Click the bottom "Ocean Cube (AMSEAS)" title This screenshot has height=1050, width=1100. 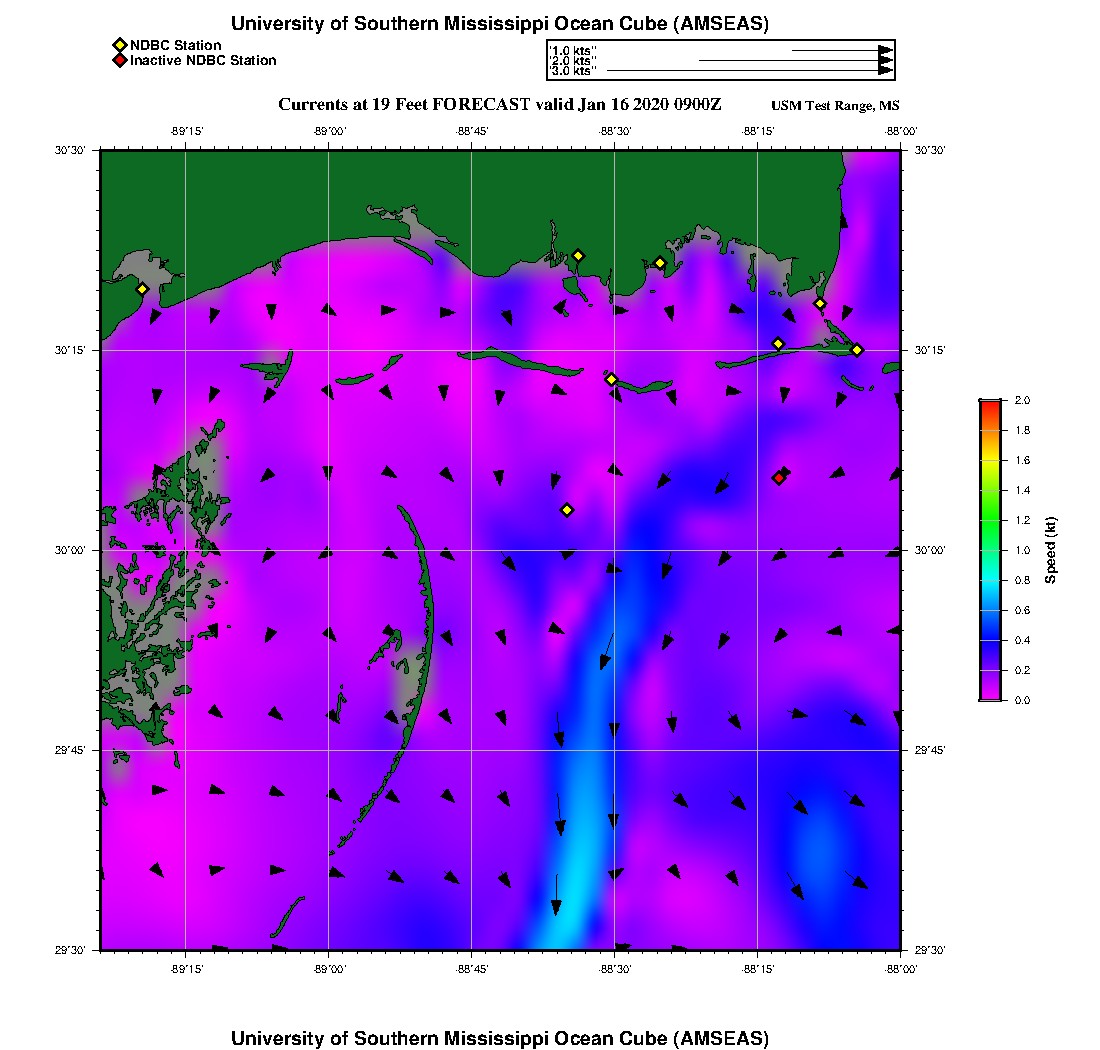(500, 1037)
